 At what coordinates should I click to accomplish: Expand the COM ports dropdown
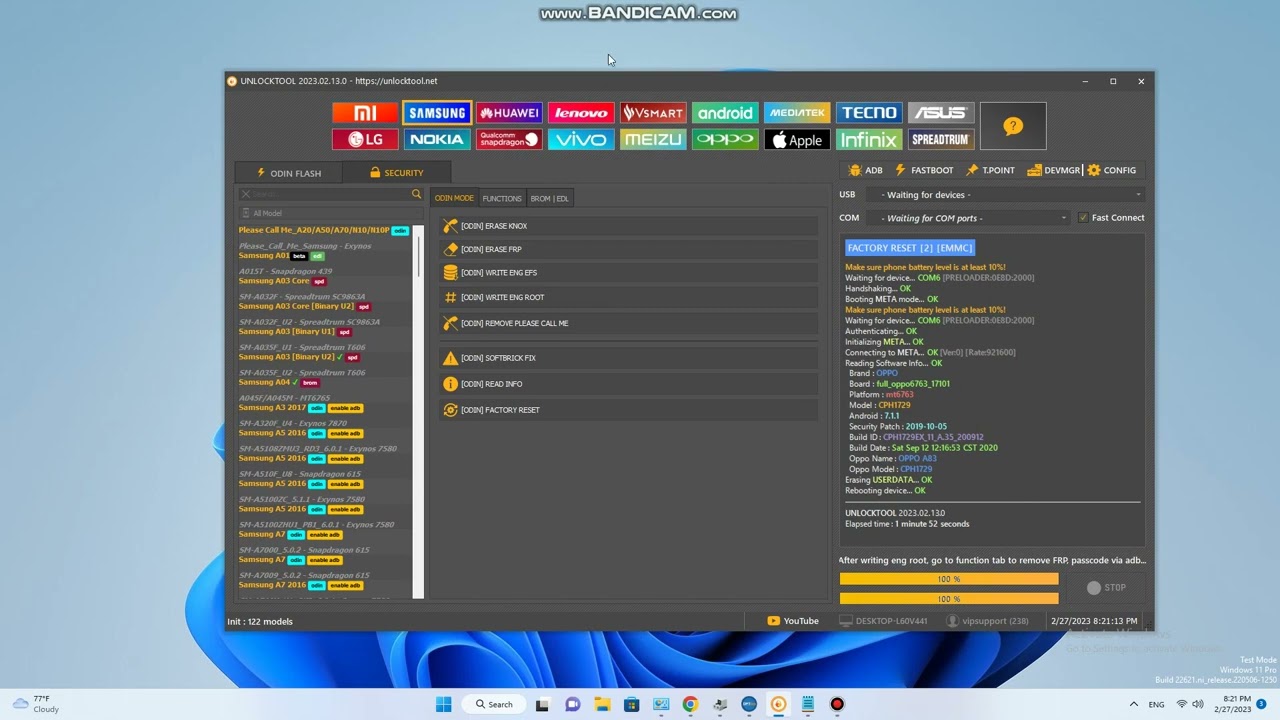click(x=969, y=218)
